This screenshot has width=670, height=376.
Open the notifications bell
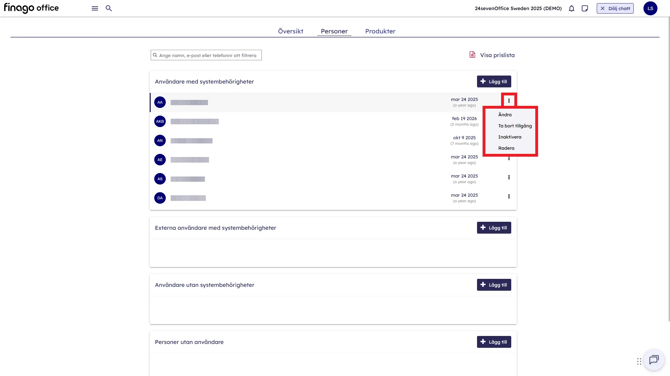pos(571,9)
